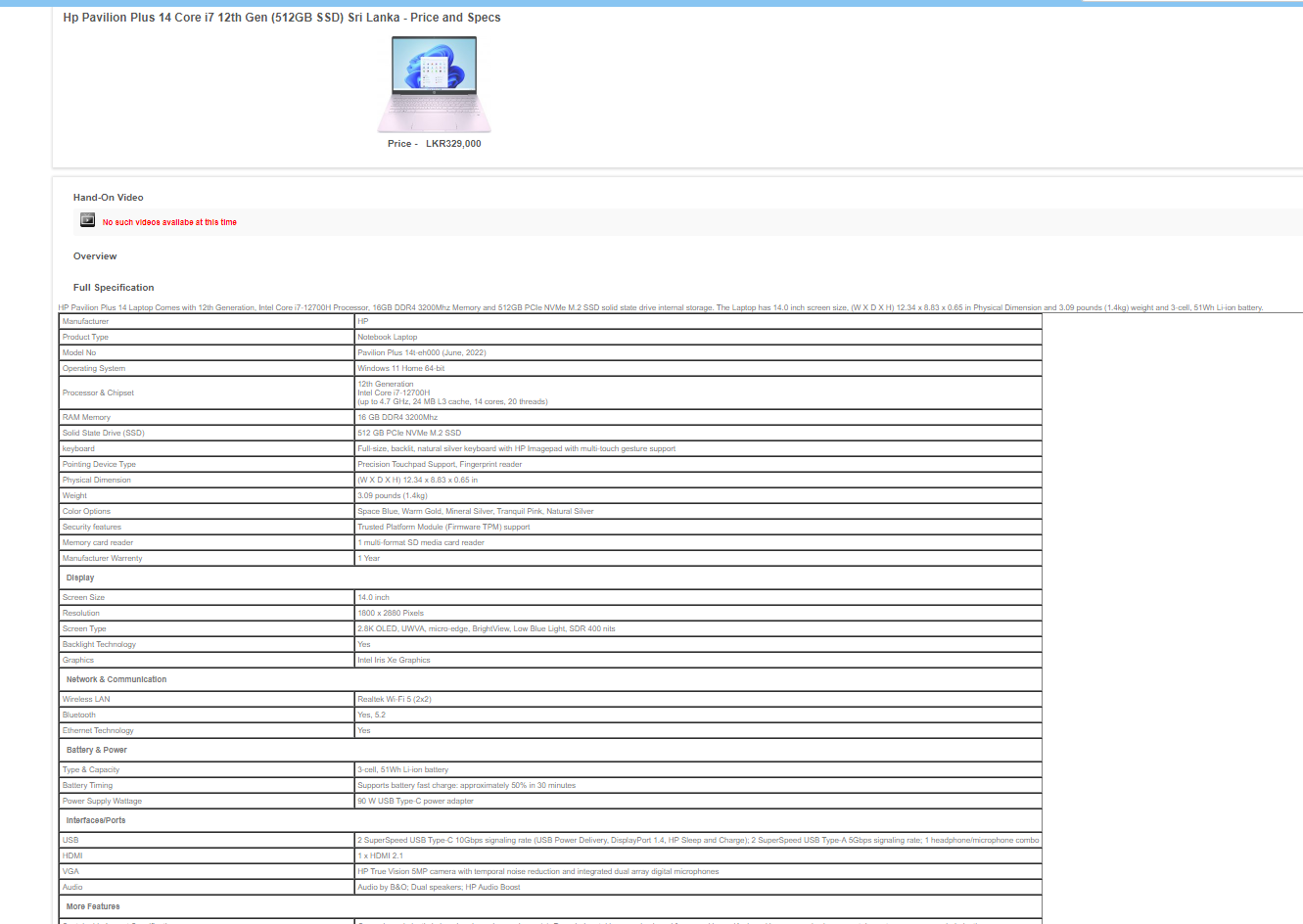Viewport: 1303px width, 924px height.
Task: Select the '14.0 inch' value
Action: (374, 597)
